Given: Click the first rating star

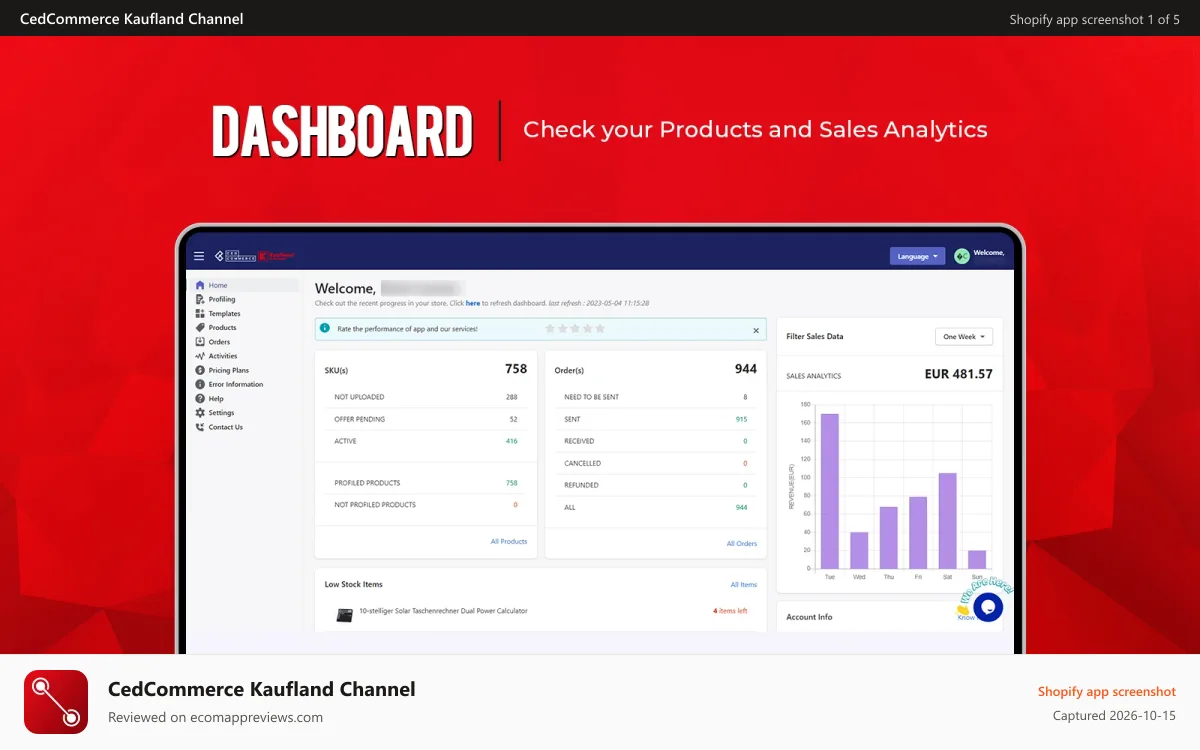Looking at the screenshot, I should click(550, 328).
